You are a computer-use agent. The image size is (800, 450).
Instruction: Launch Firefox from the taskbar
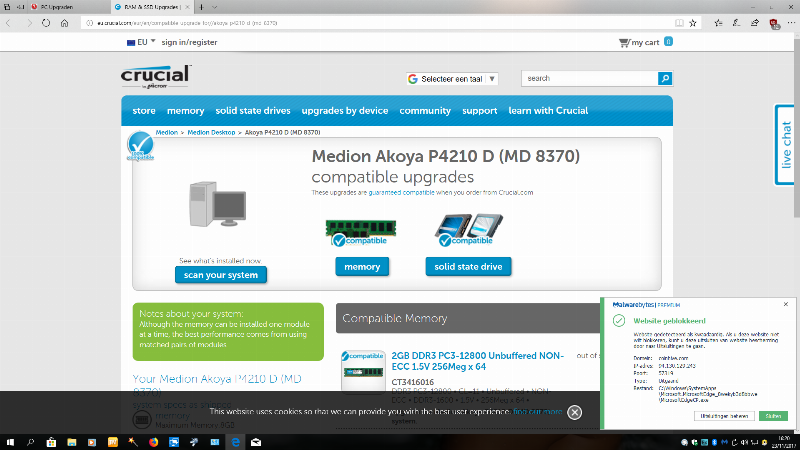(153, 442)
